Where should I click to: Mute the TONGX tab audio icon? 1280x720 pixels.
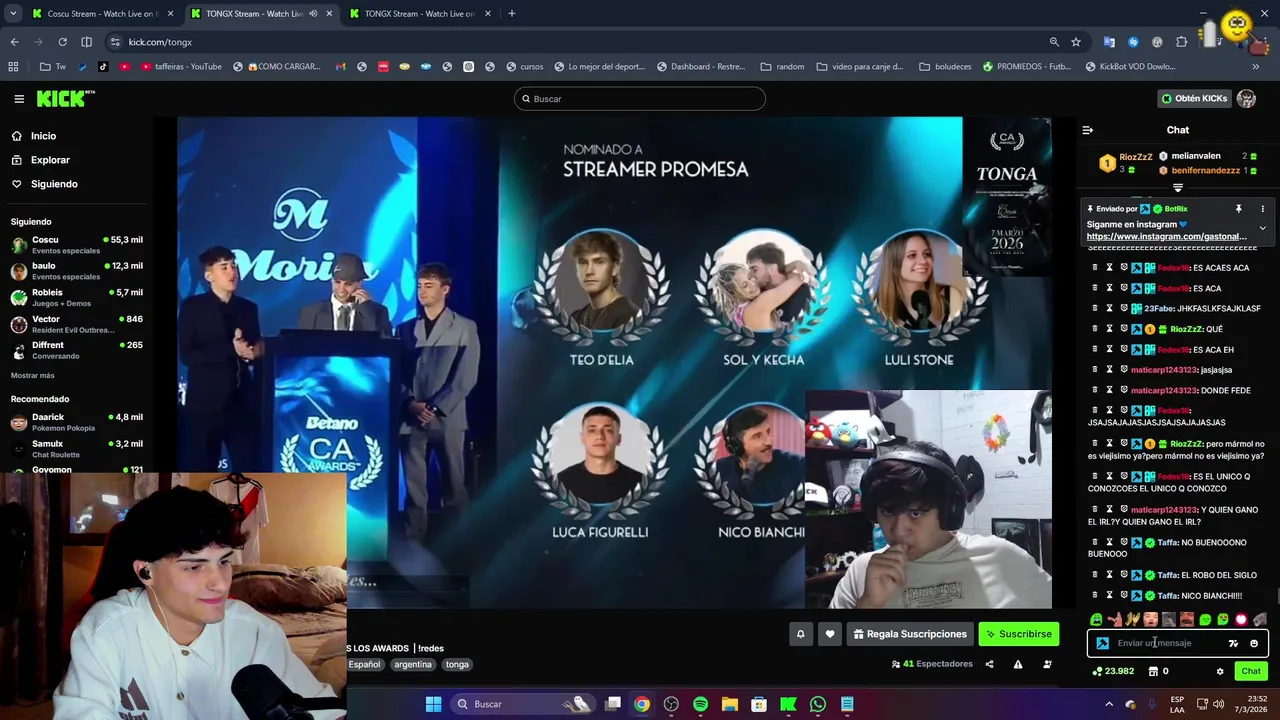click(313, 14)
